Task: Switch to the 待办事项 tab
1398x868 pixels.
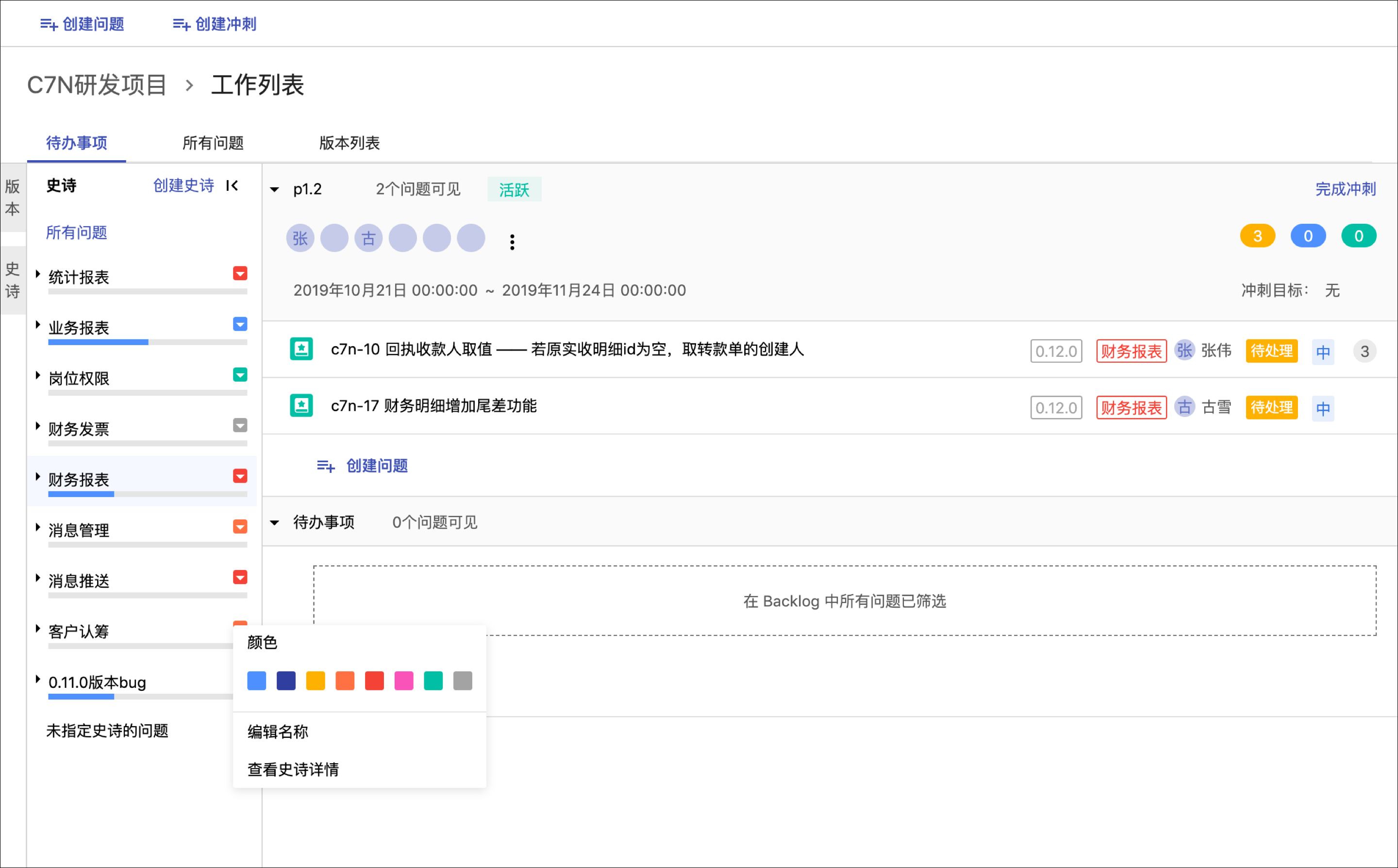Action: (x=76, y=143)
